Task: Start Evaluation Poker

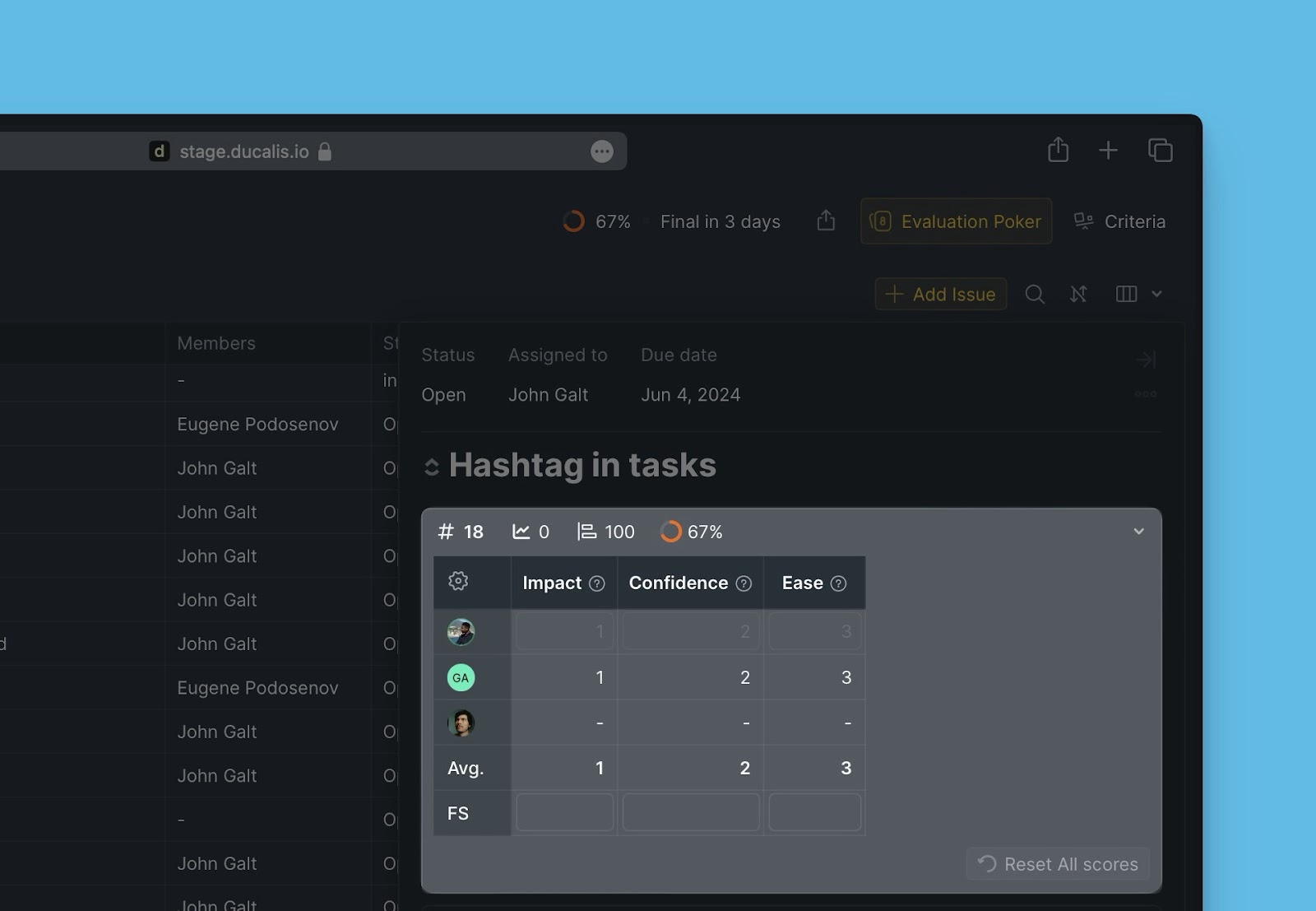Action: click(x=956, y=221)
